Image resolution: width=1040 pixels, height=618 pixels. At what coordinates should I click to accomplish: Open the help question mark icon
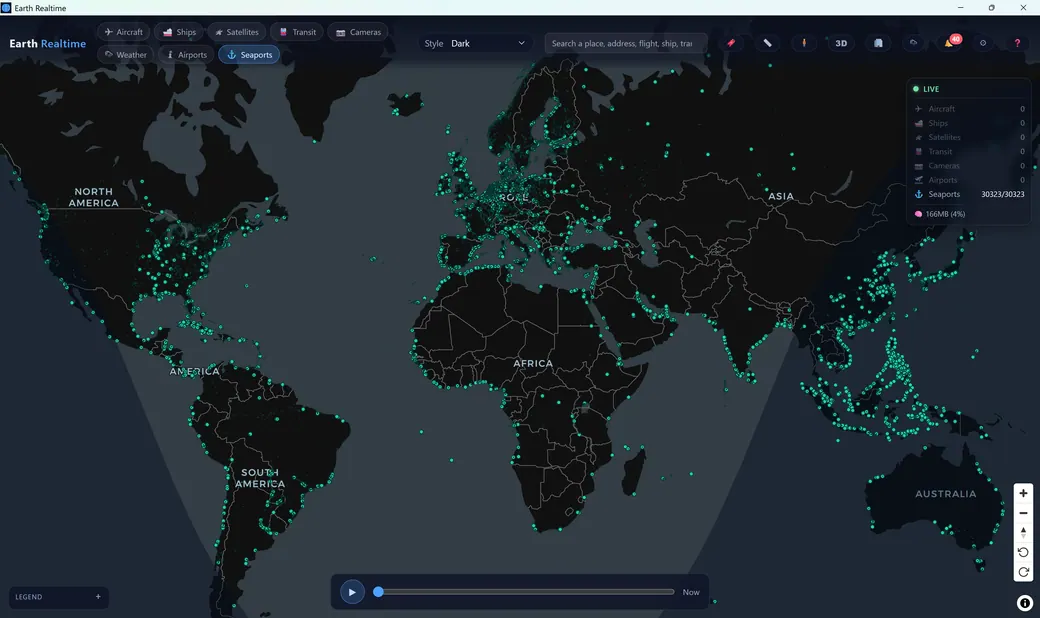pos(1017,43)
